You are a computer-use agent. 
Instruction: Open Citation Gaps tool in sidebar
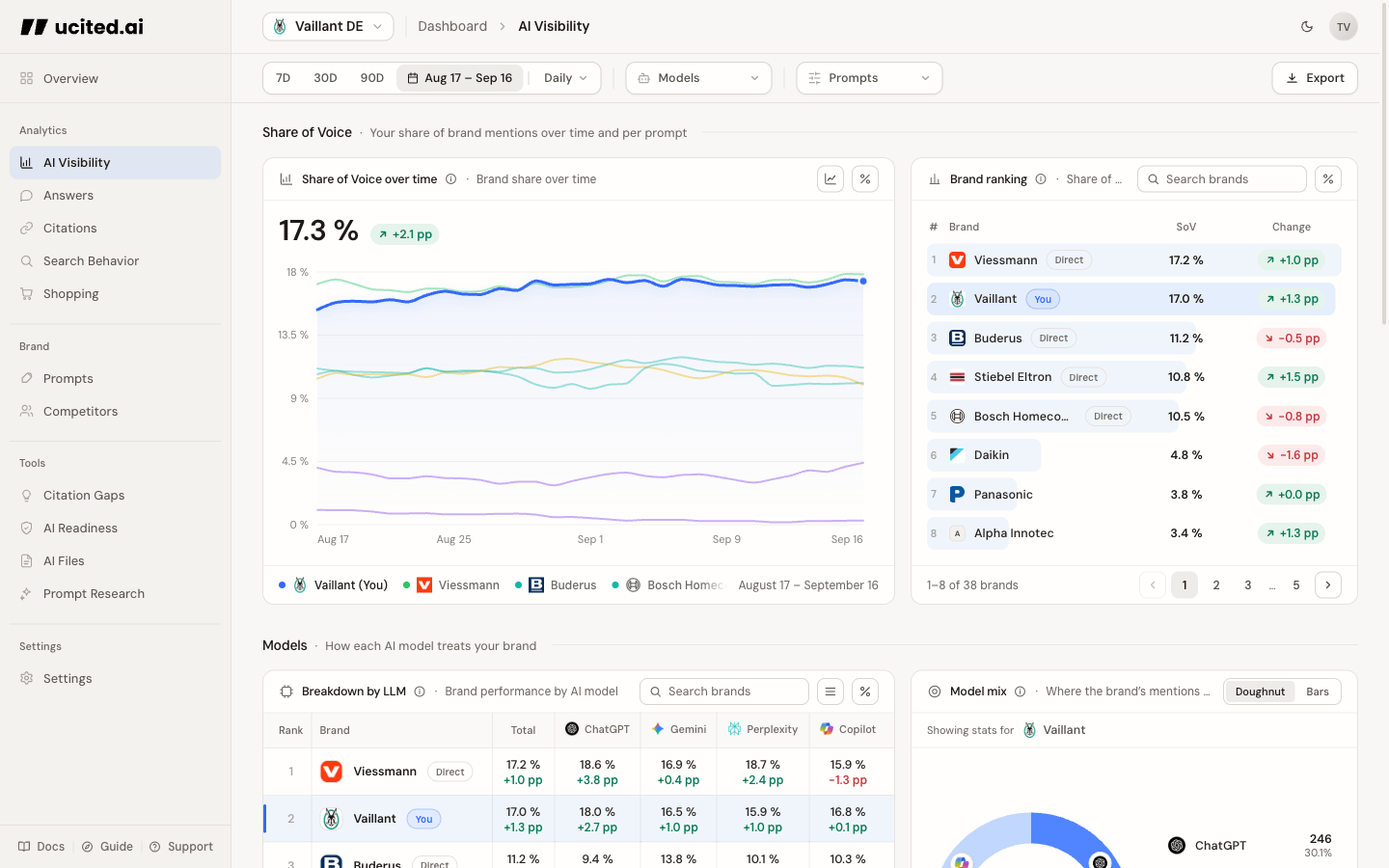116,496
